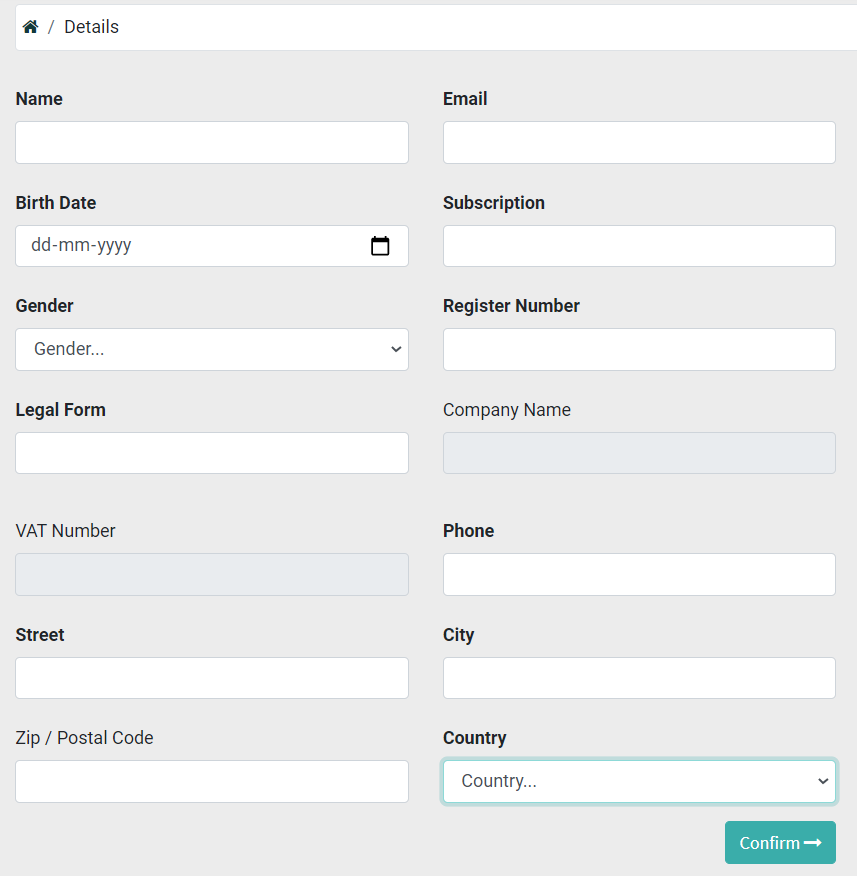Focus the Zip / Postal Code field
The width and height of the screenshot is (857, 876).
[212, 781]
